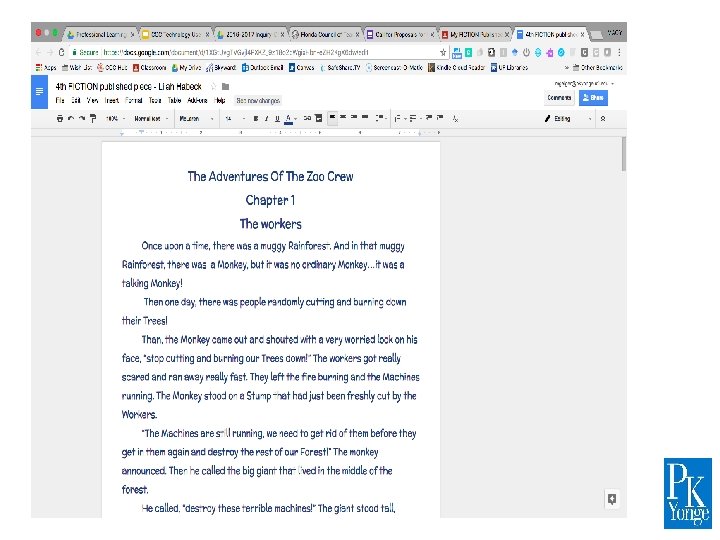Open the Google Docs home icon
The width and height of the screenshot is (720, 540).
click(x=39, y=92)
